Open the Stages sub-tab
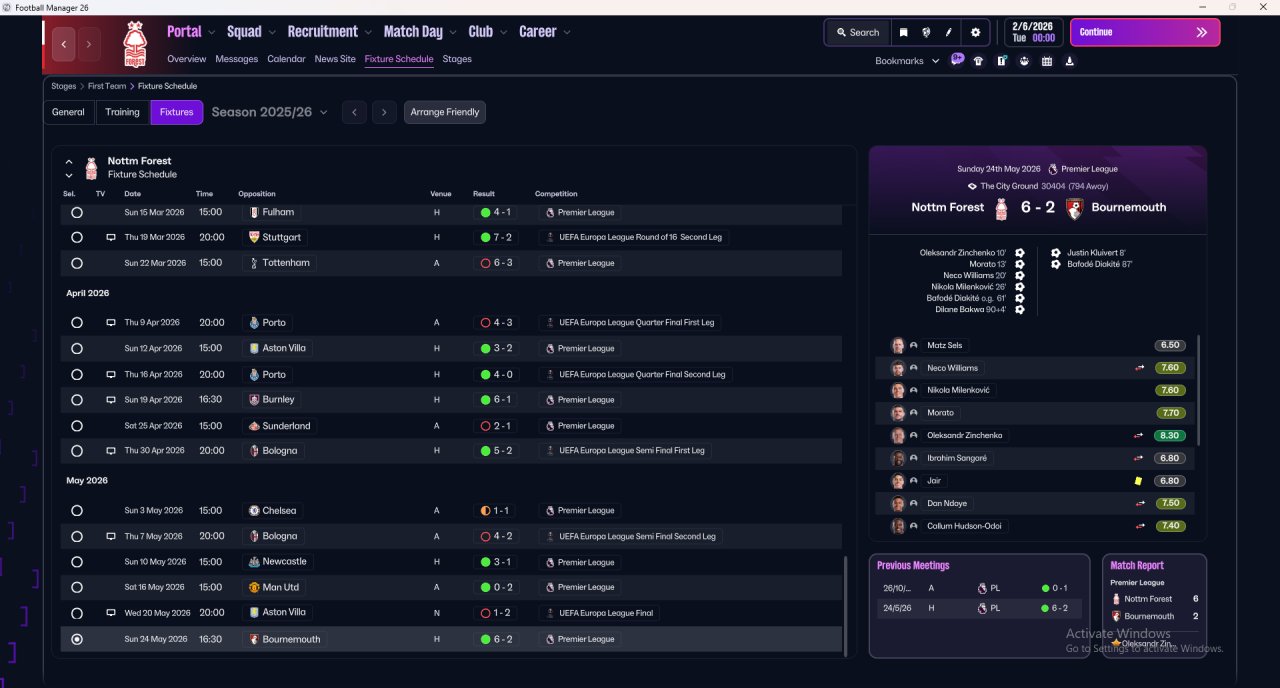 pos(457,59)
